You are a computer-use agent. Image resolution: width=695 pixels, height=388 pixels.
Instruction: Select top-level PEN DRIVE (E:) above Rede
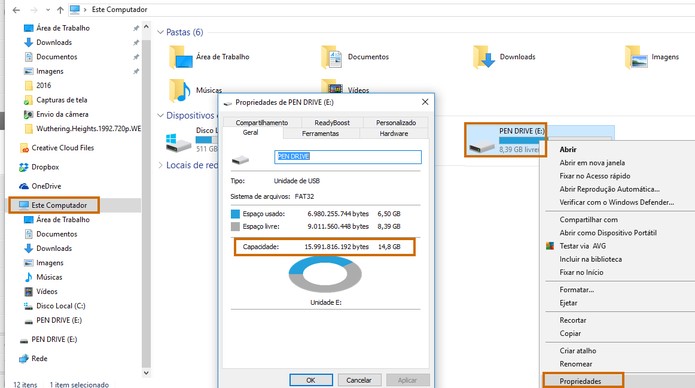pos(54,339)
